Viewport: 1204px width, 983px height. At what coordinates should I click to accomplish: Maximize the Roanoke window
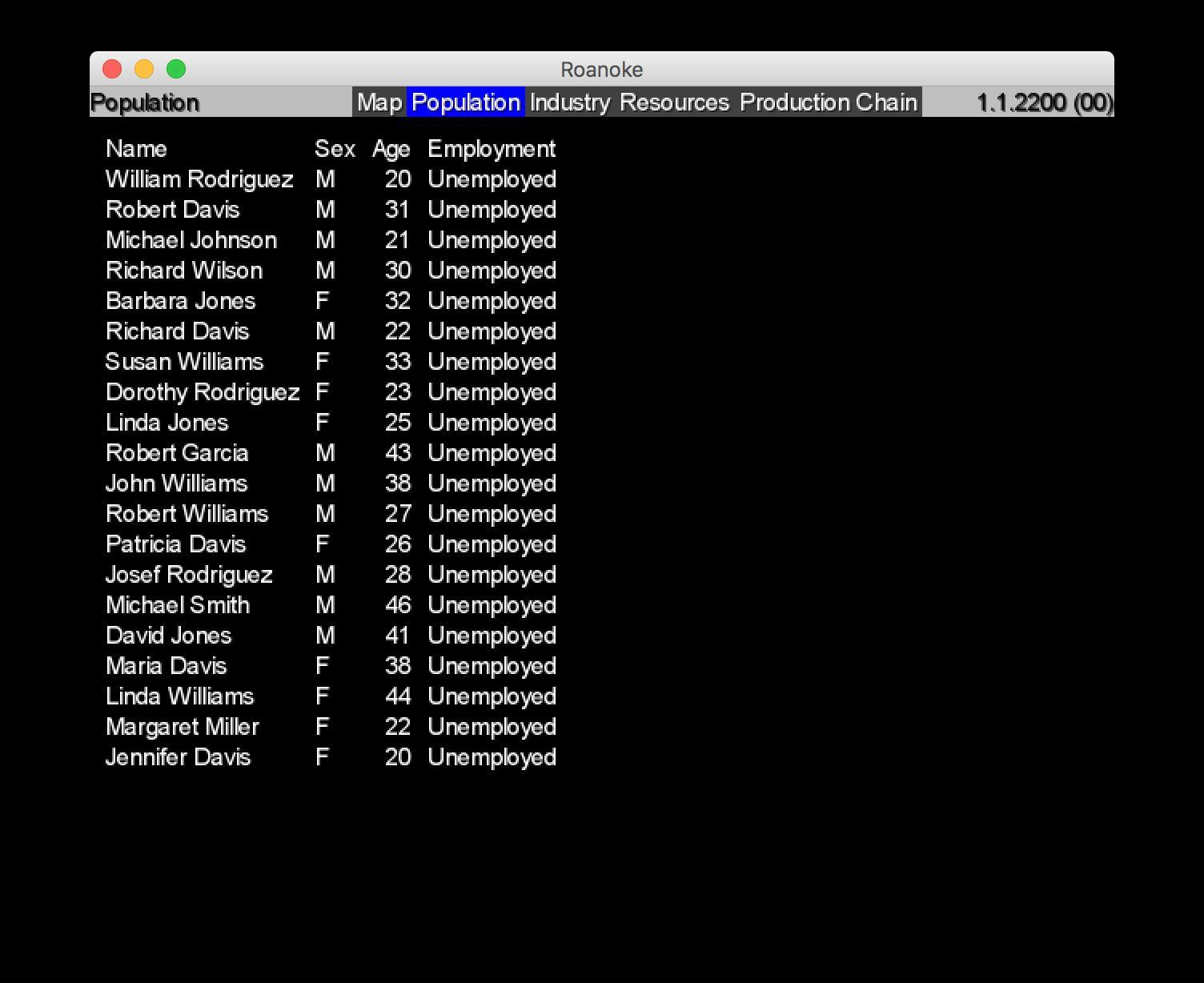tap(176, 69)
